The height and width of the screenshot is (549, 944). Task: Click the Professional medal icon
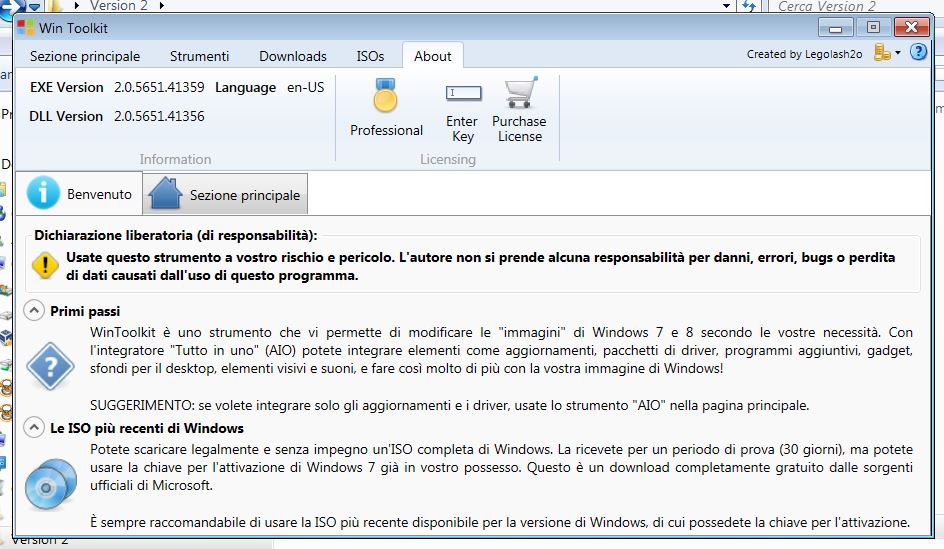click(385, 98)
